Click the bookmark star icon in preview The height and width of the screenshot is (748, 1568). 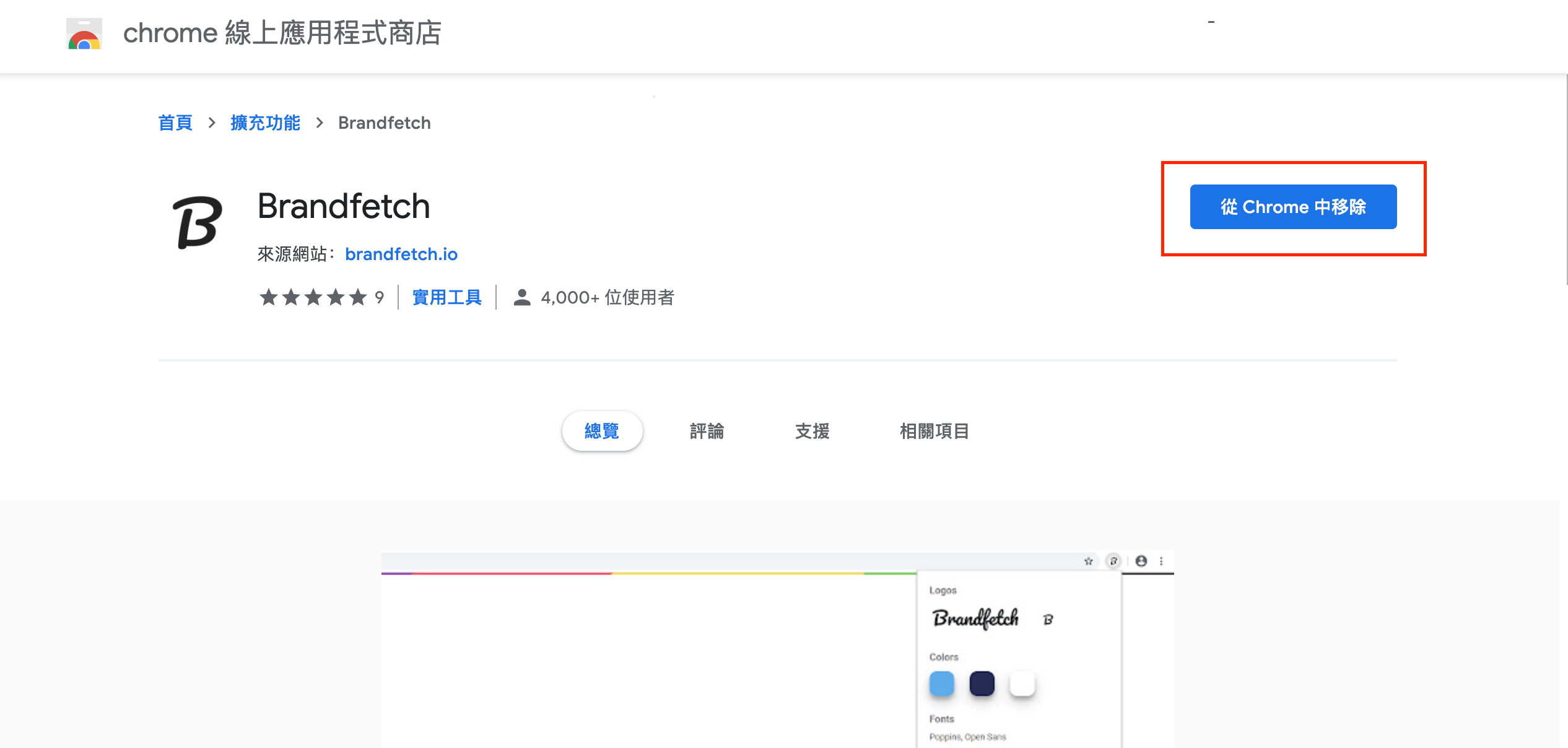pos(1088,561)
